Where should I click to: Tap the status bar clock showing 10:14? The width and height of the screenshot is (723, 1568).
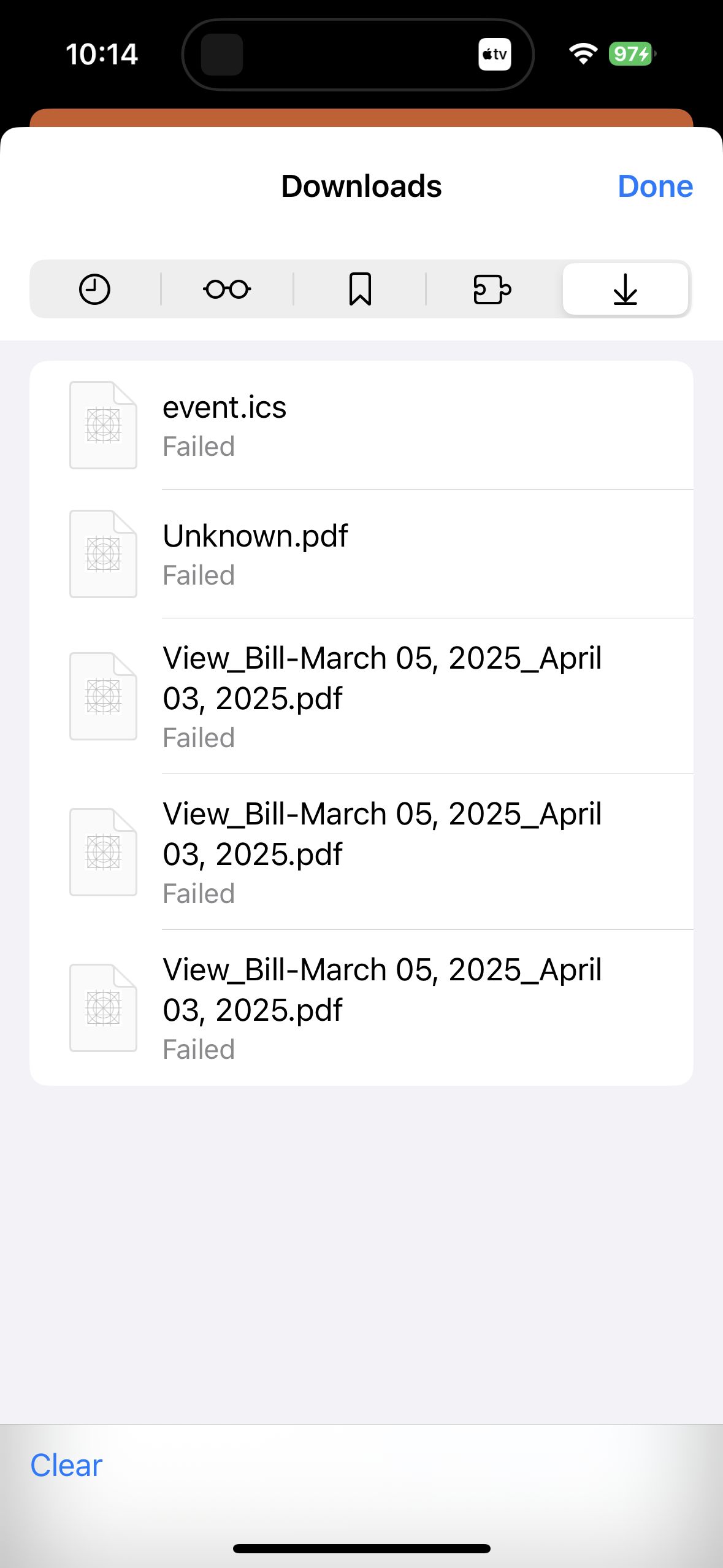(x=102, y=55)
